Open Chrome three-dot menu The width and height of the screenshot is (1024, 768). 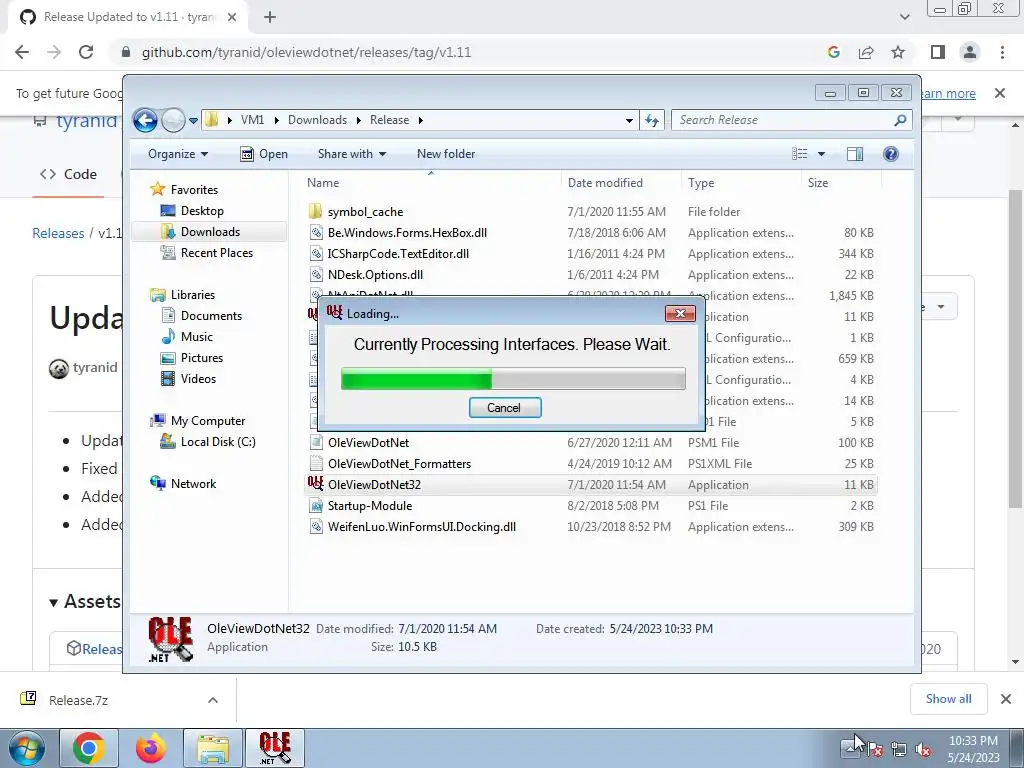point(1002,52)
